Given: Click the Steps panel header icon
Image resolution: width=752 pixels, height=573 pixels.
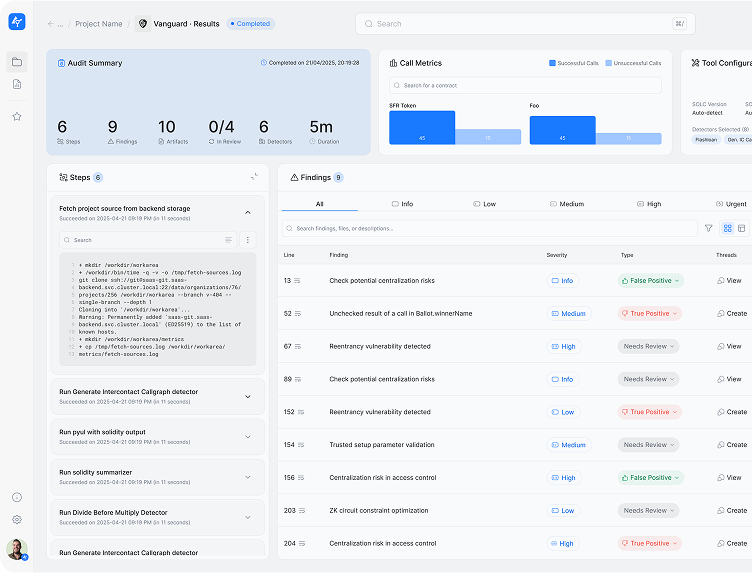Looking at the screenshot, I should coord(63,177).
